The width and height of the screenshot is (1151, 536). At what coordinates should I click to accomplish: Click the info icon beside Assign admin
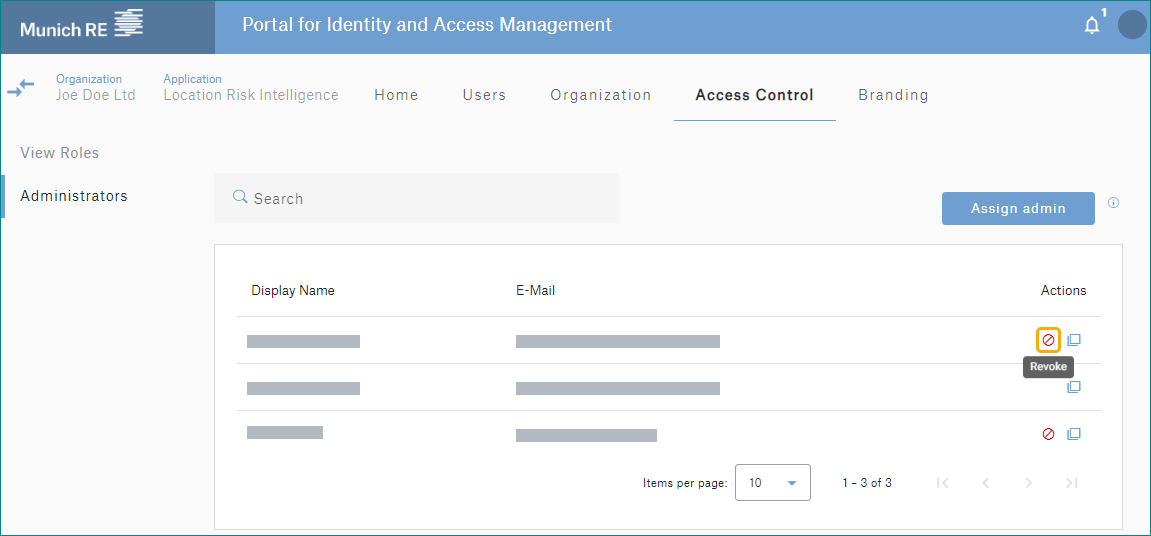pyautogui.click(x=1114, y=203)
